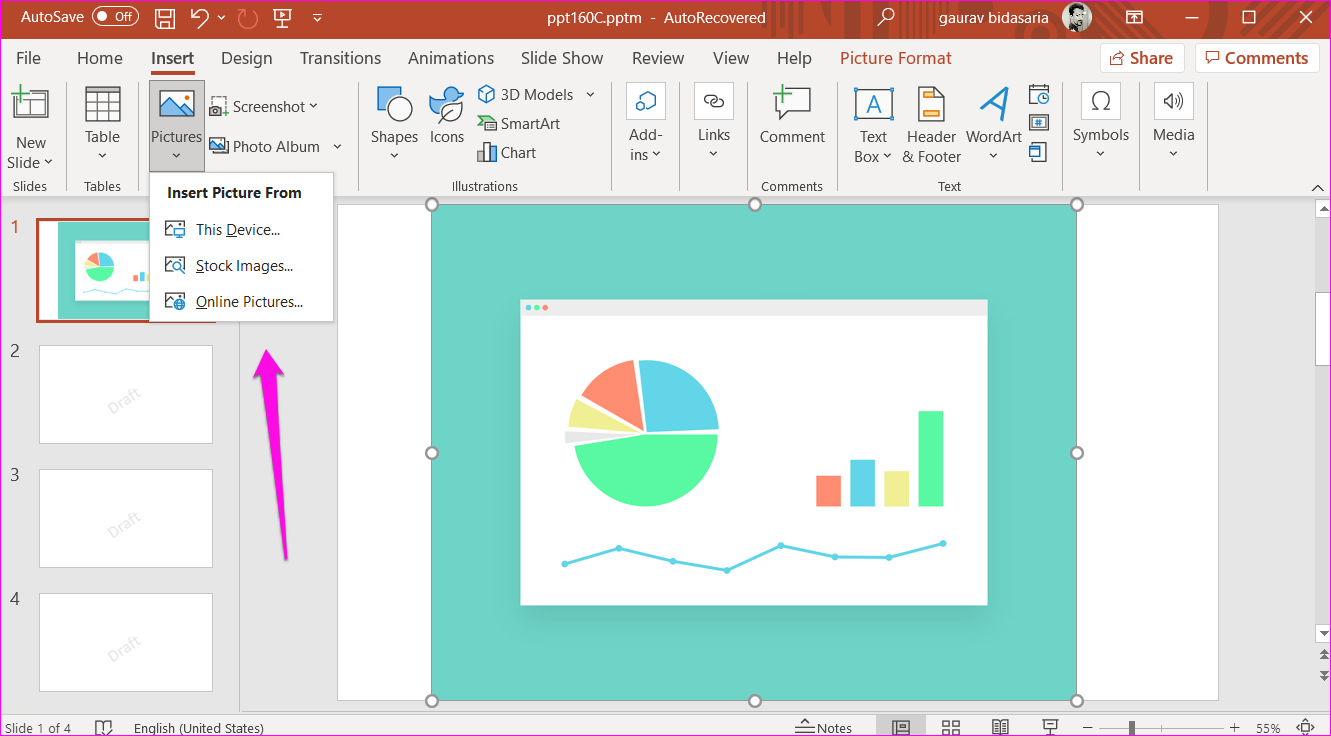Image resolution: width=1331 pixels, height=736 pixels.
Task: Insert Icons from ribbon
Action: pos(447,117)
